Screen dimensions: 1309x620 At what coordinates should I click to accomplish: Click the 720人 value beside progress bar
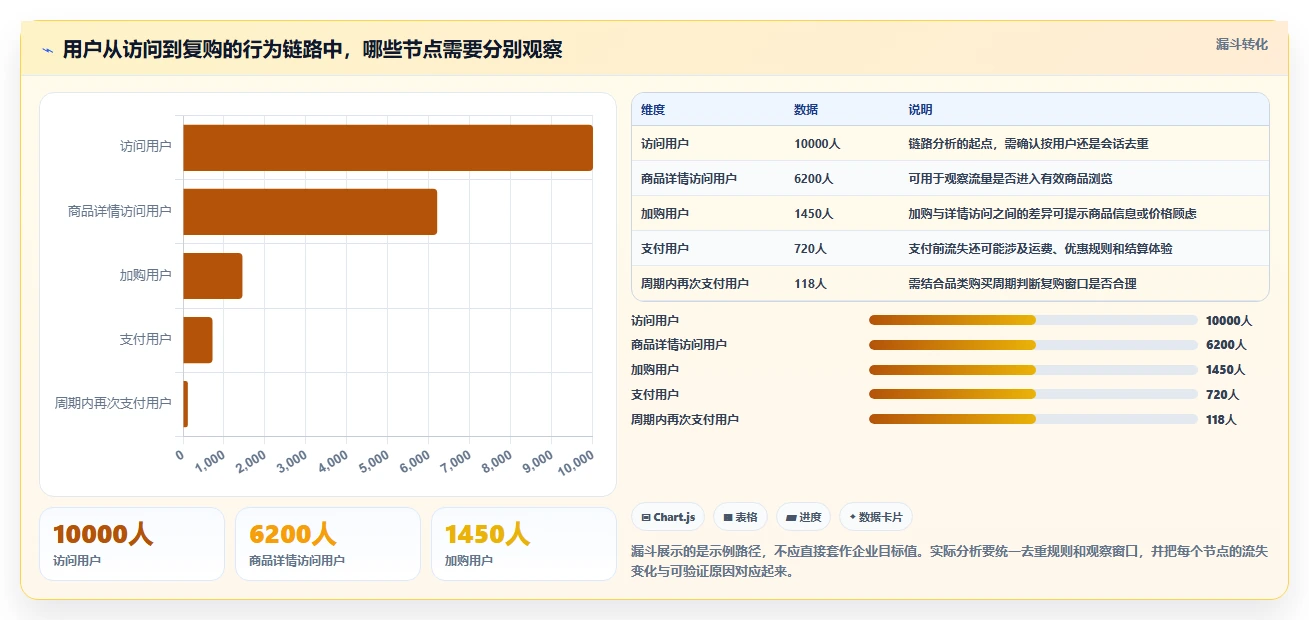pyautogui.click(x=1222, y=395)
